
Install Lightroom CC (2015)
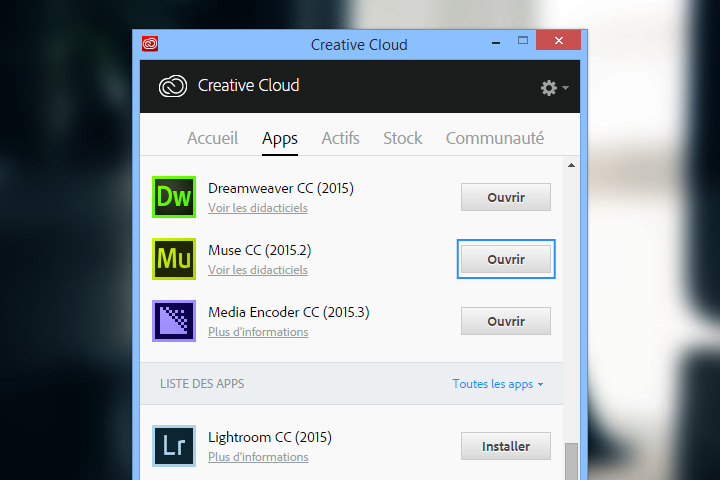pos(506,446)
